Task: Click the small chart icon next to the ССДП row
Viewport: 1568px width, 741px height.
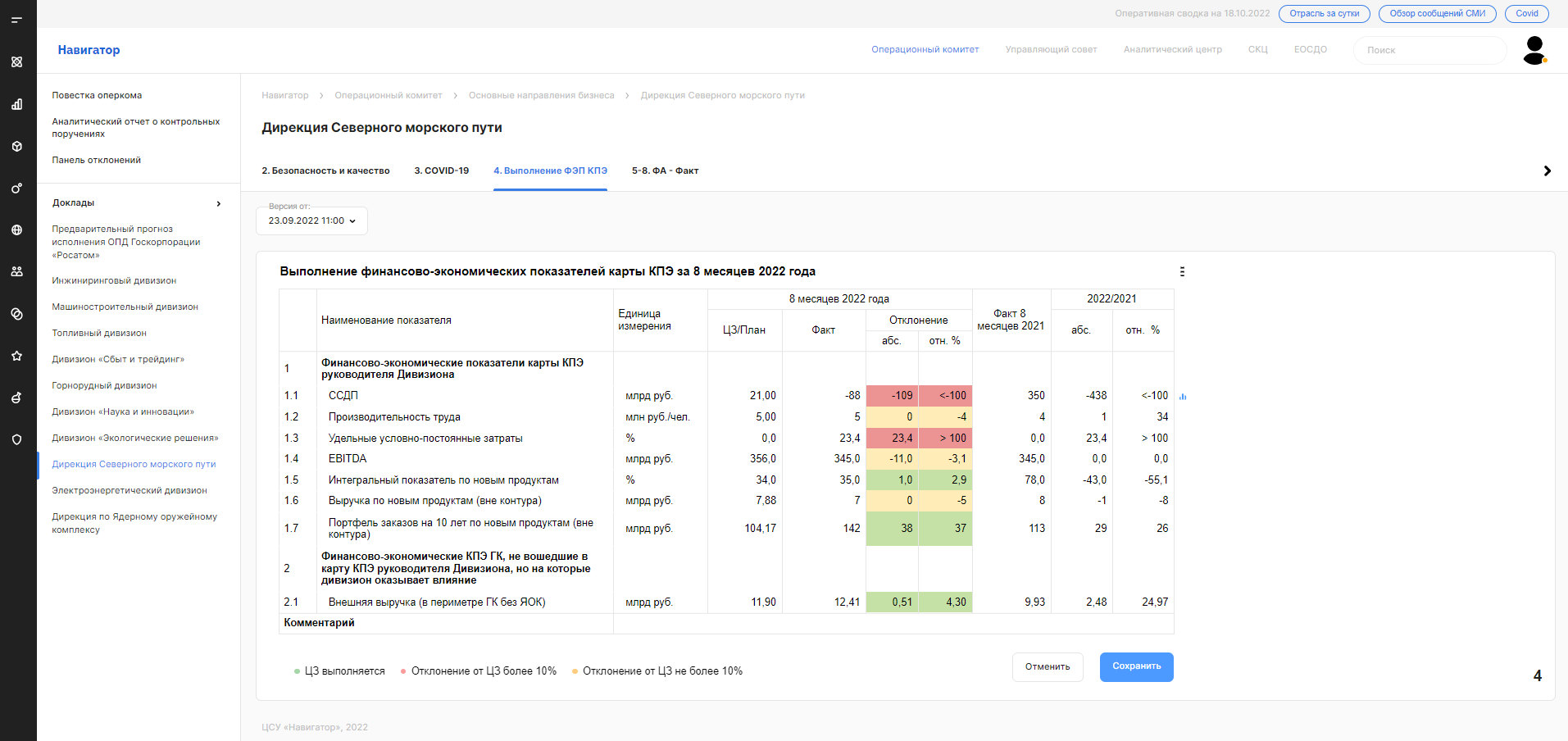Action: pyautogui.click(x=1183, y=396)
